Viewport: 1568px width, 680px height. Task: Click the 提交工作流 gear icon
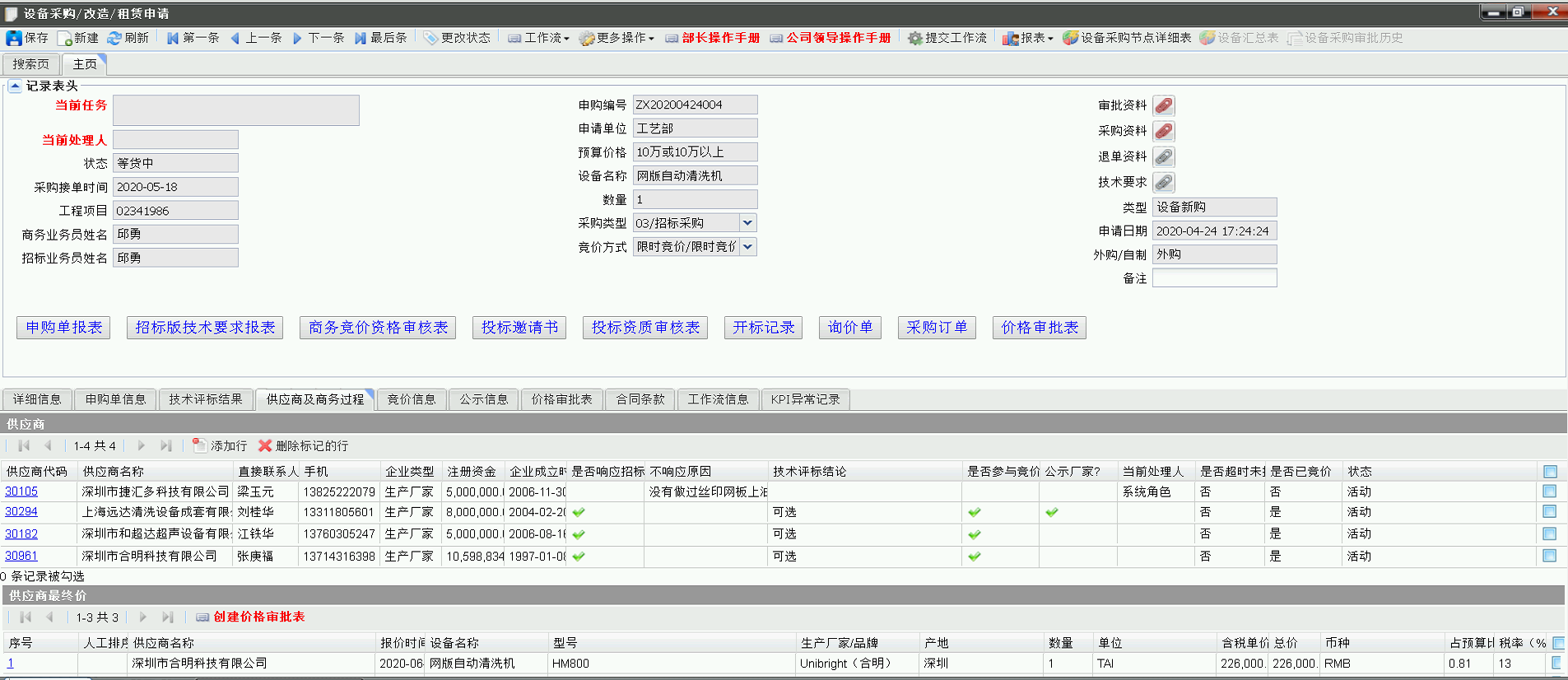[x=914, y=38]
